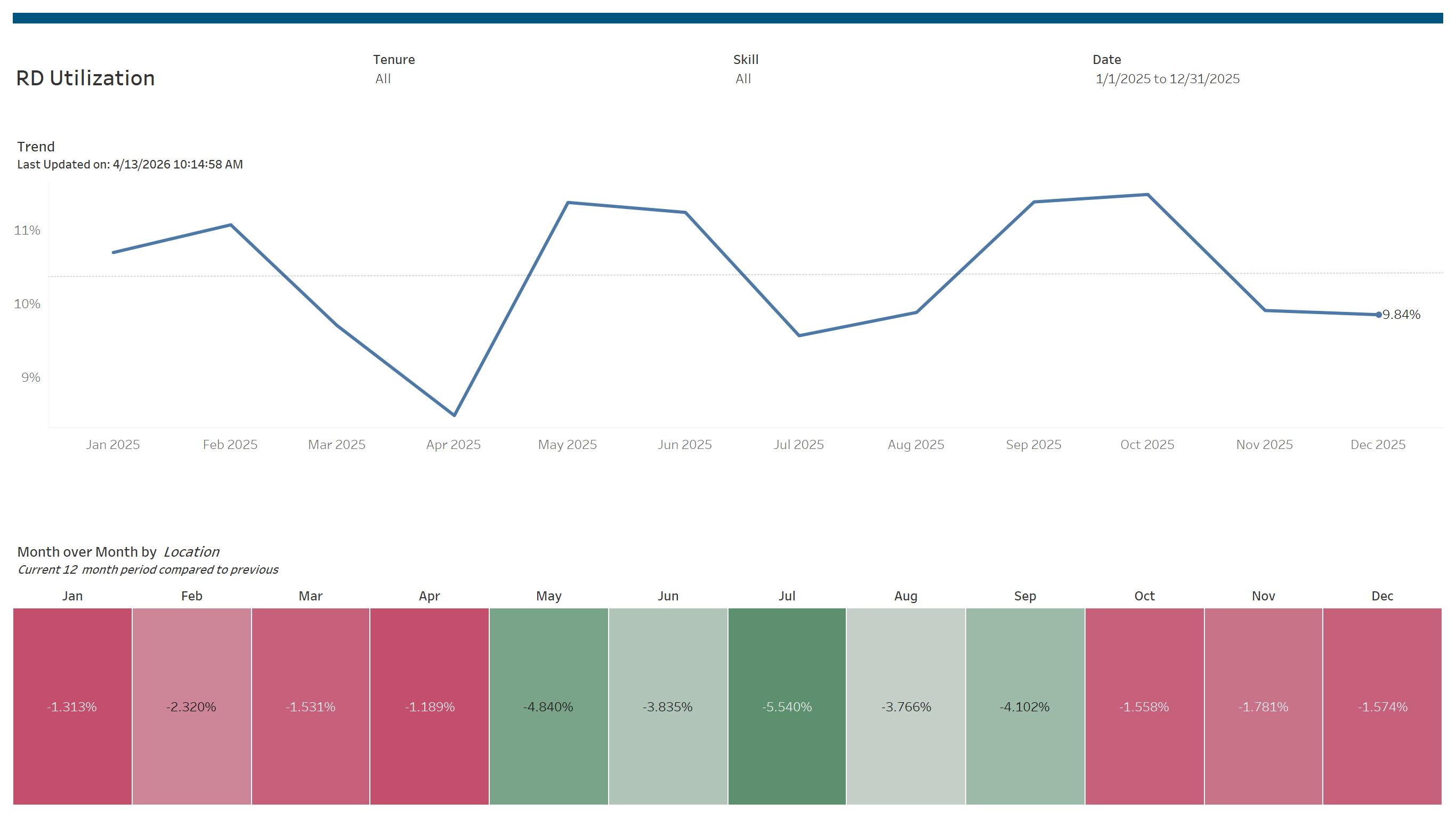
Task: Select the dark green Jul cell -5.540%
Action: (787, 706)
